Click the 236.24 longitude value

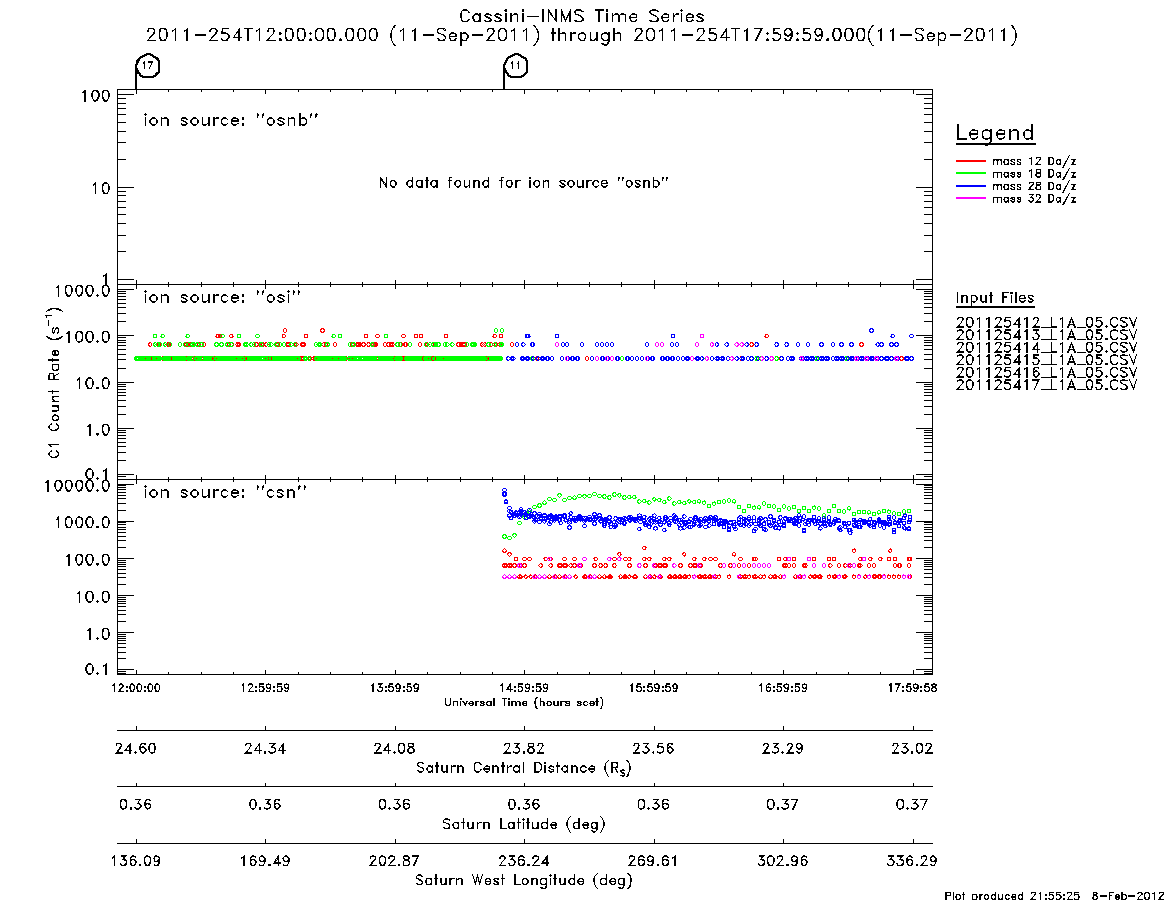pyautogui.click(x=524, y=861)
